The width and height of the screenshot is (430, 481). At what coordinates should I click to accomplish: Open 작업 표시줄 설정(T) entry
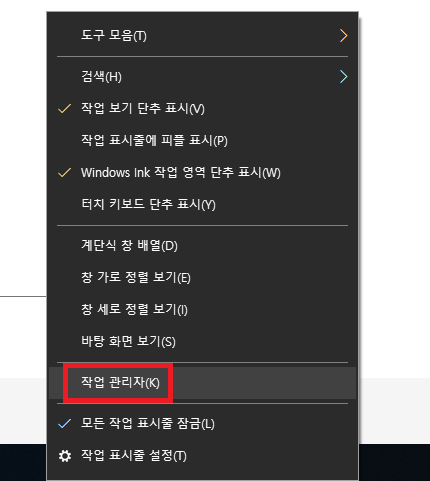point(202,456)
